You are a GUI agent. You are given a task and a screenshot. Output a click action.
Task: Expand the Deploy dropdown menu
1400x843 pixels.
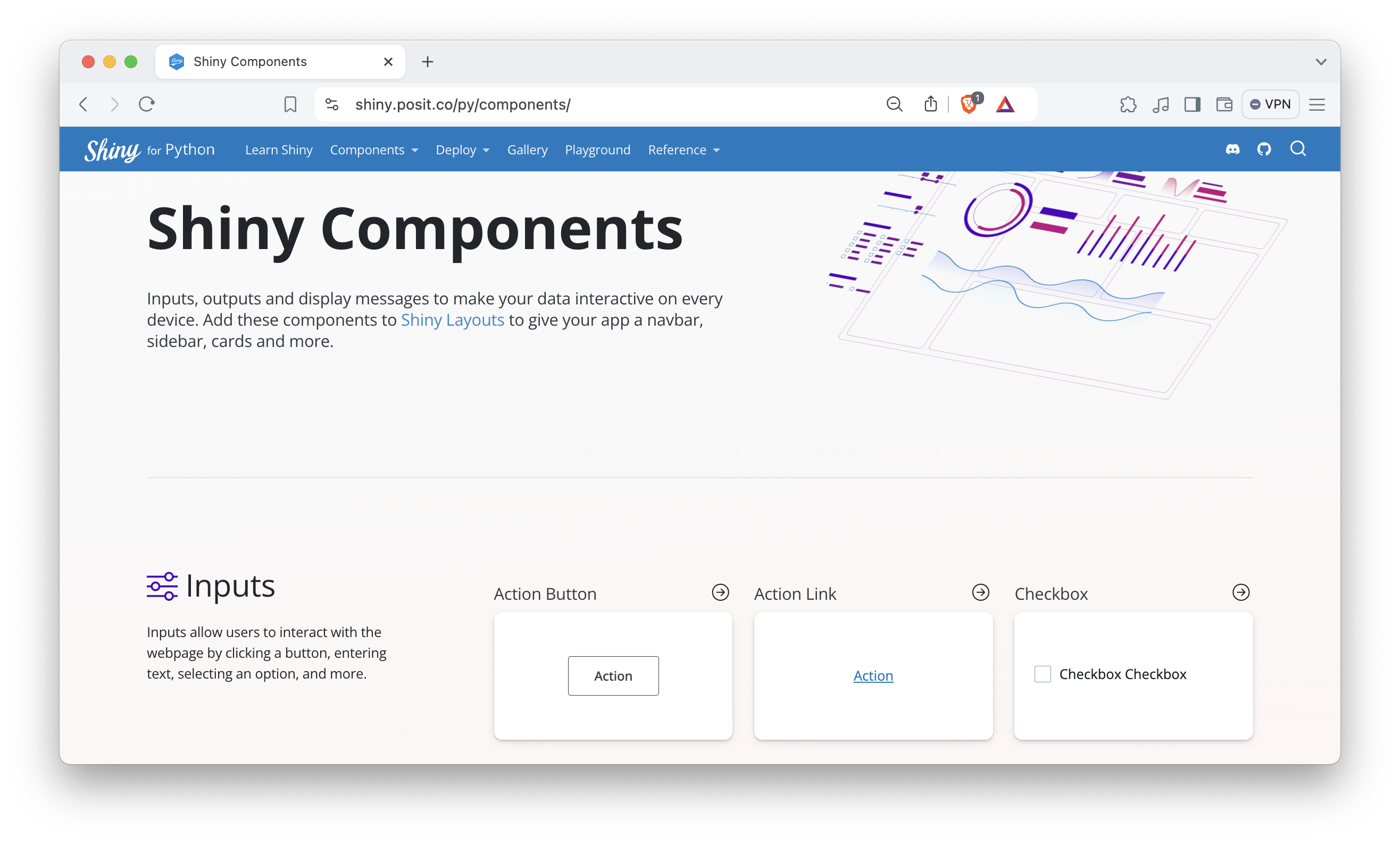point(462,150)
